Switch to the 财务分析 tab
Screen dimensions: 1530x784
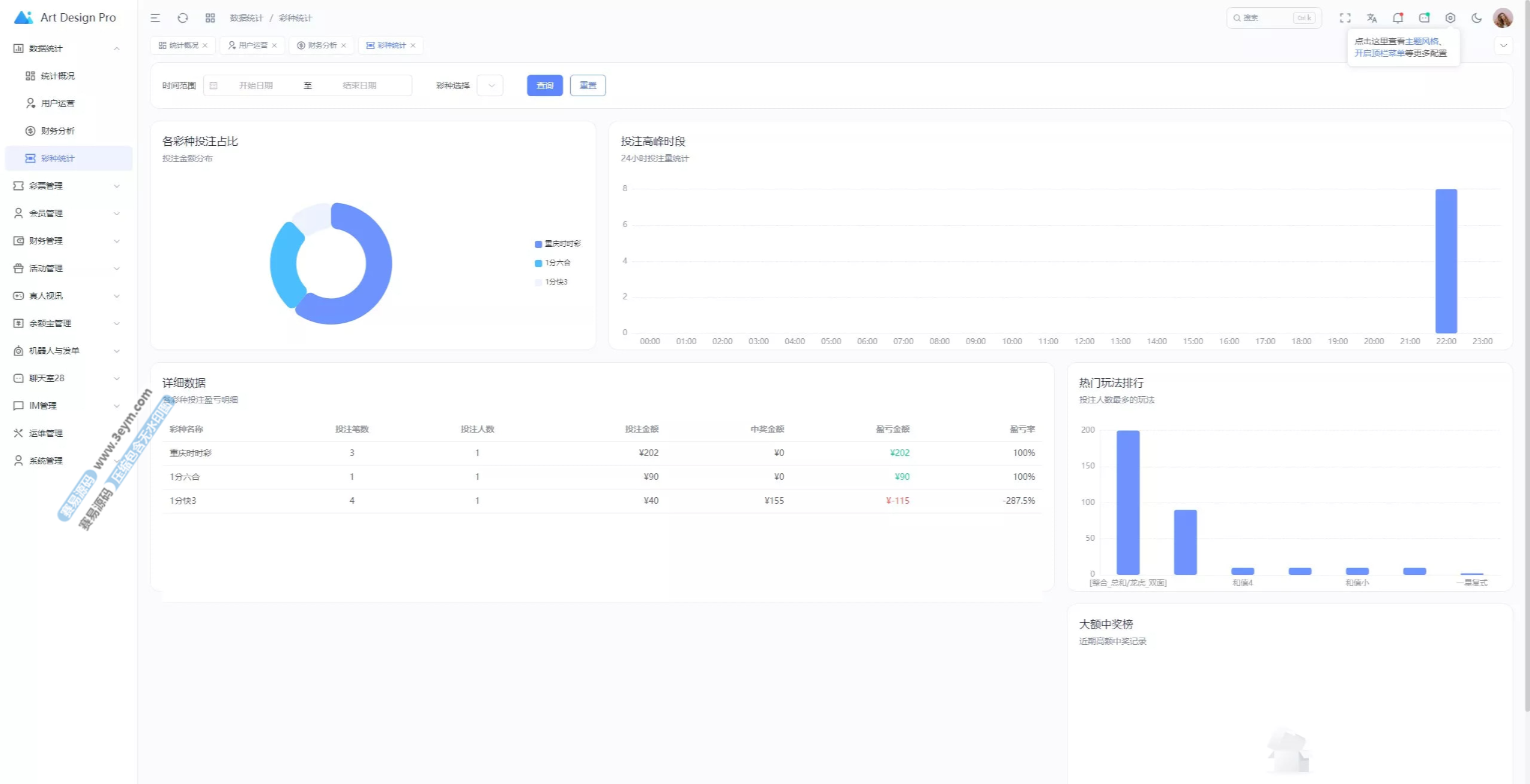click(322, 45)
